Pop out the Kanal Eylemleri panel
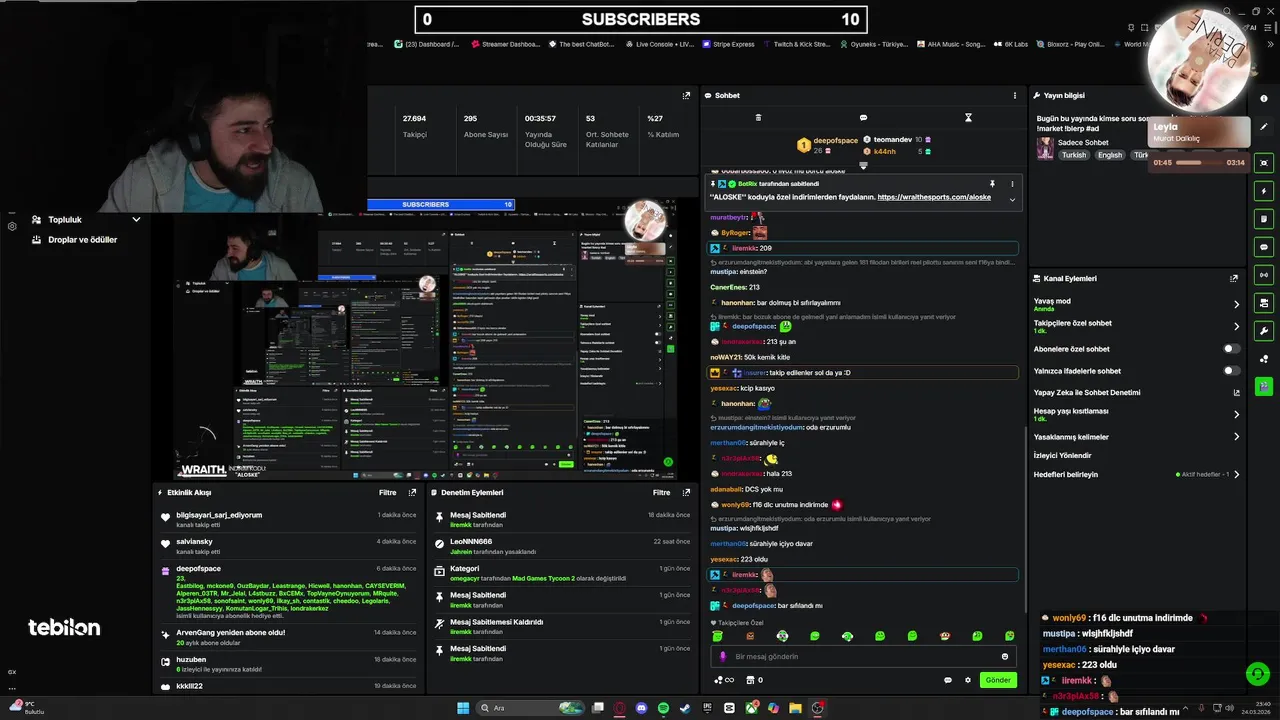Image resolution: width=1280 pixels, height=720 pixels. (1234, 279)
